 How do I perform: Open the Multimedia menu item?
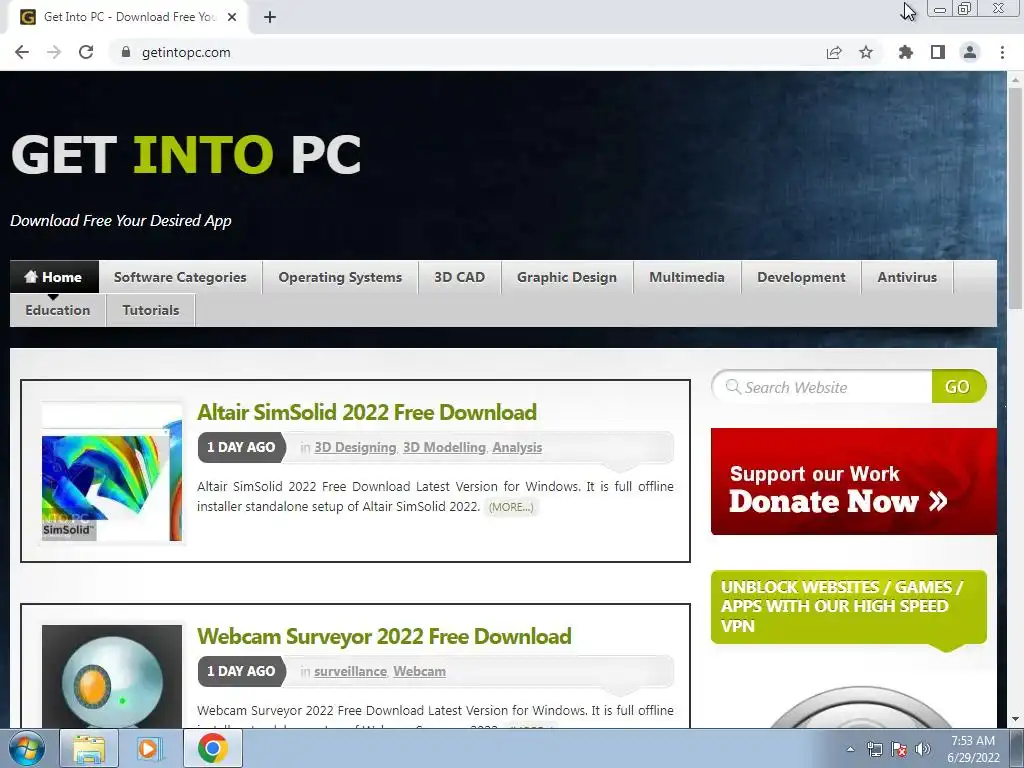687,277
